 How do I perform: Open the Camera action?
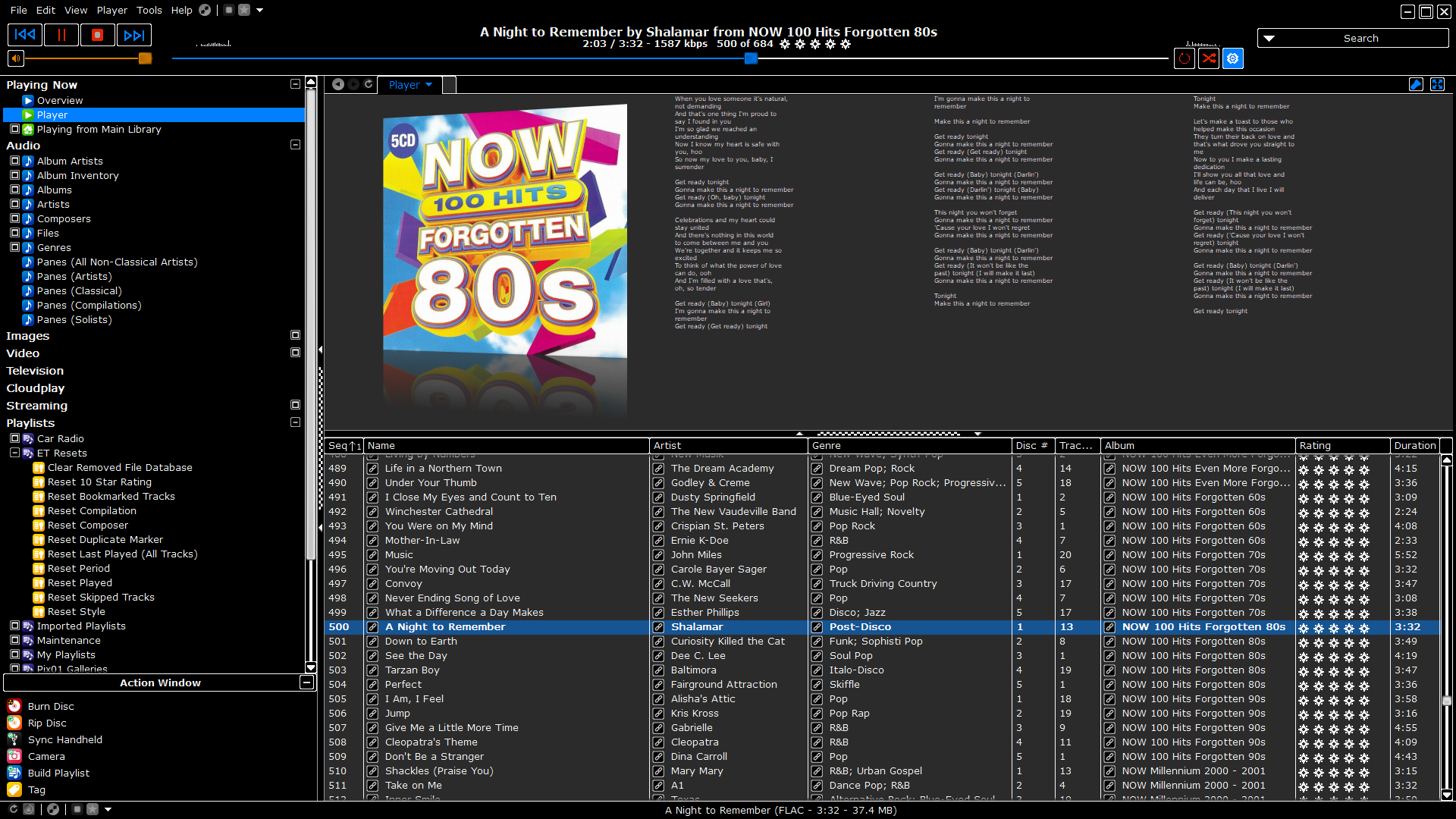coord(45,756)
